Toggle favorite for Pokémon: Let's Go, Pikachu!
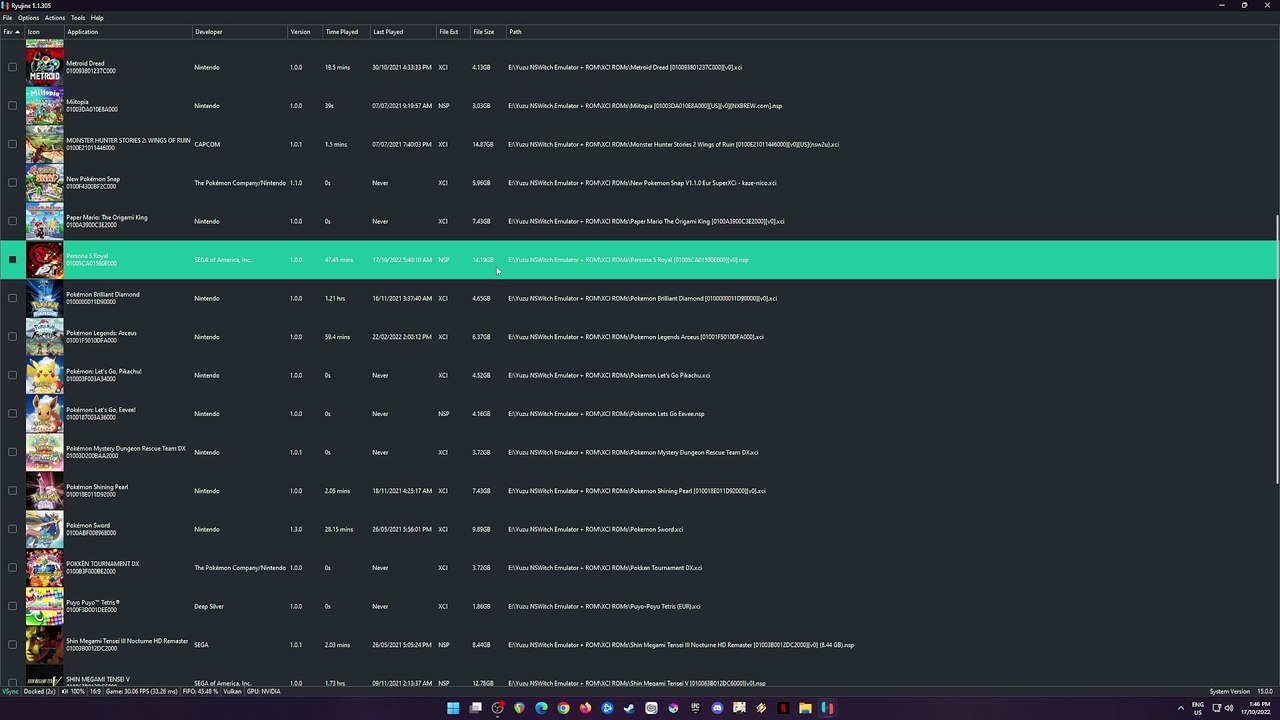The image size is (1280, 720). point(13,375)
